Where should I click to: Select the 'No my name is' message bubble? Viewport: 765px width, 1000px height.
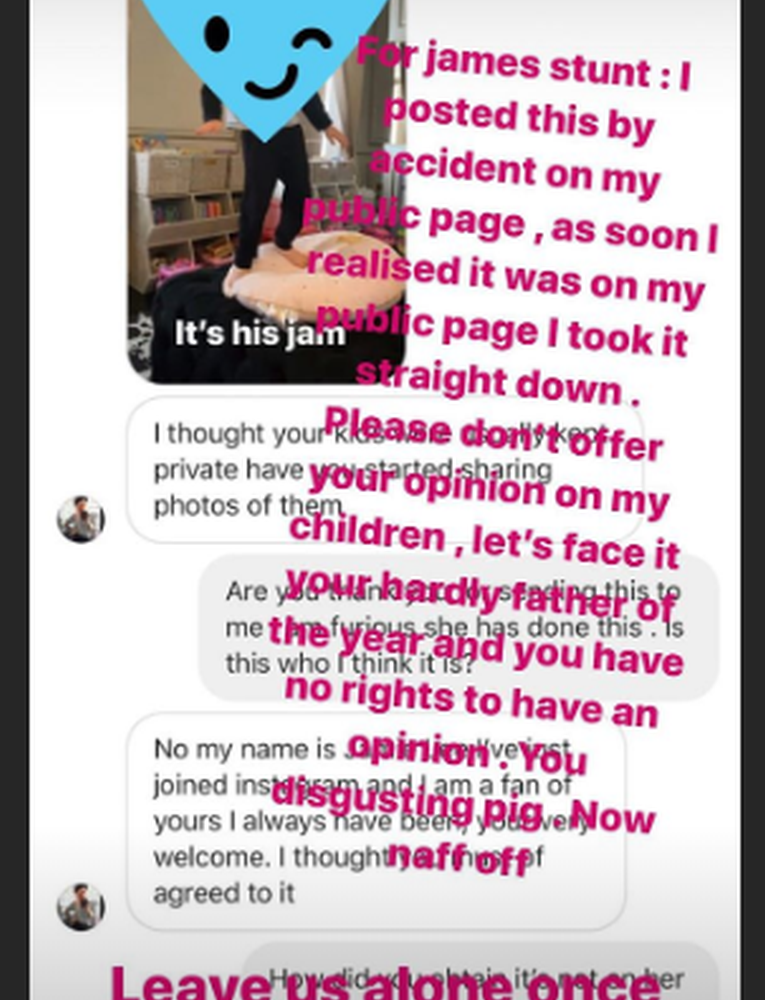click(376, 821)
